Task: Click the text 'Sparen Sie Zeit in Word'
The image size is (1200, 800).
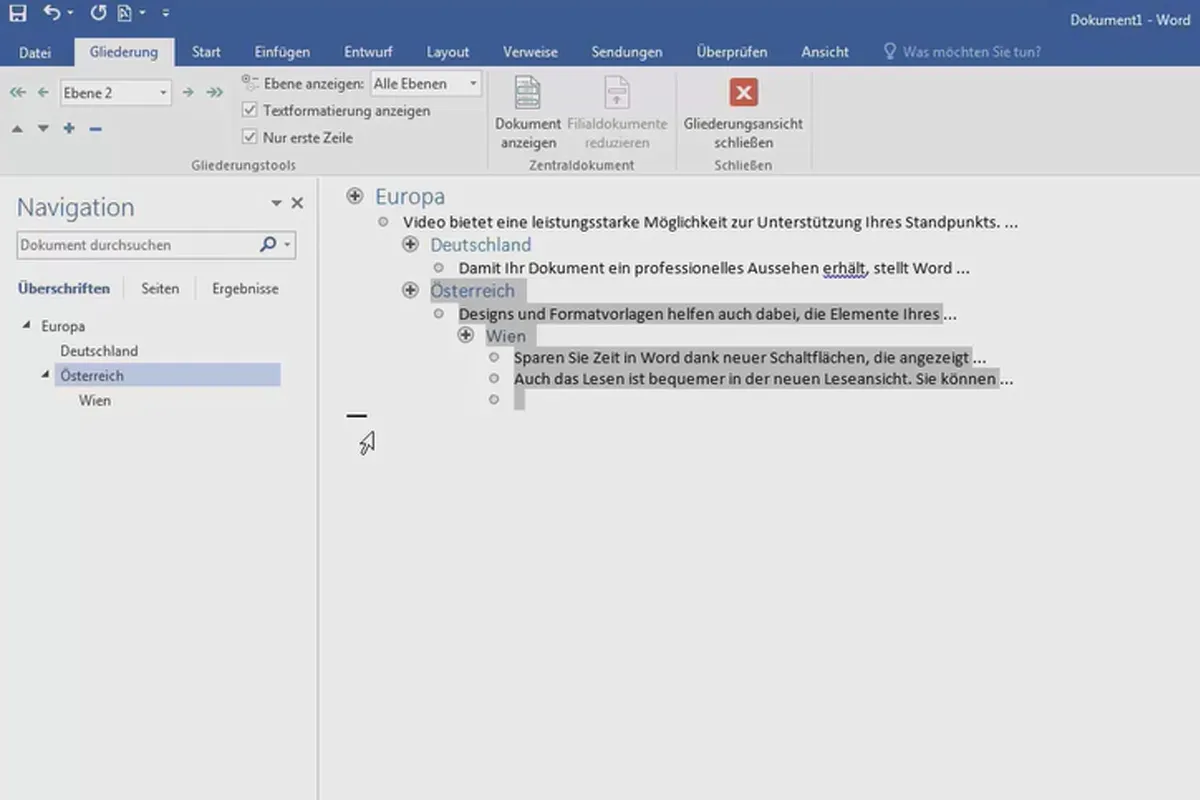Action: pos(597,357)
